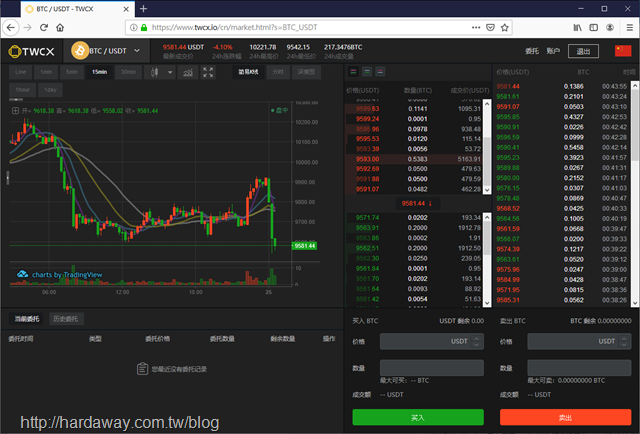Open the Firefox hamburger menu
The height and width of the screenshot is (434, 640).
[629, 27]
